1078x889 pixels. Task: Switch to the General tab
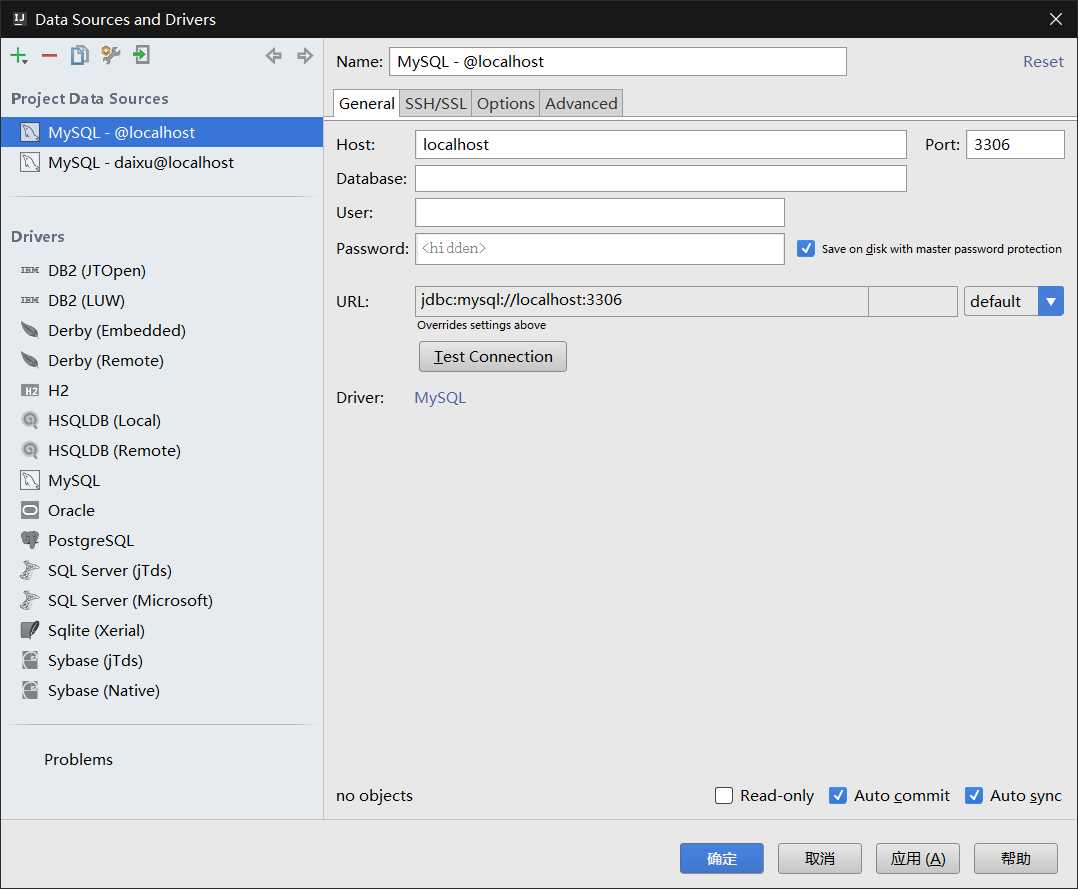[366, 103]
